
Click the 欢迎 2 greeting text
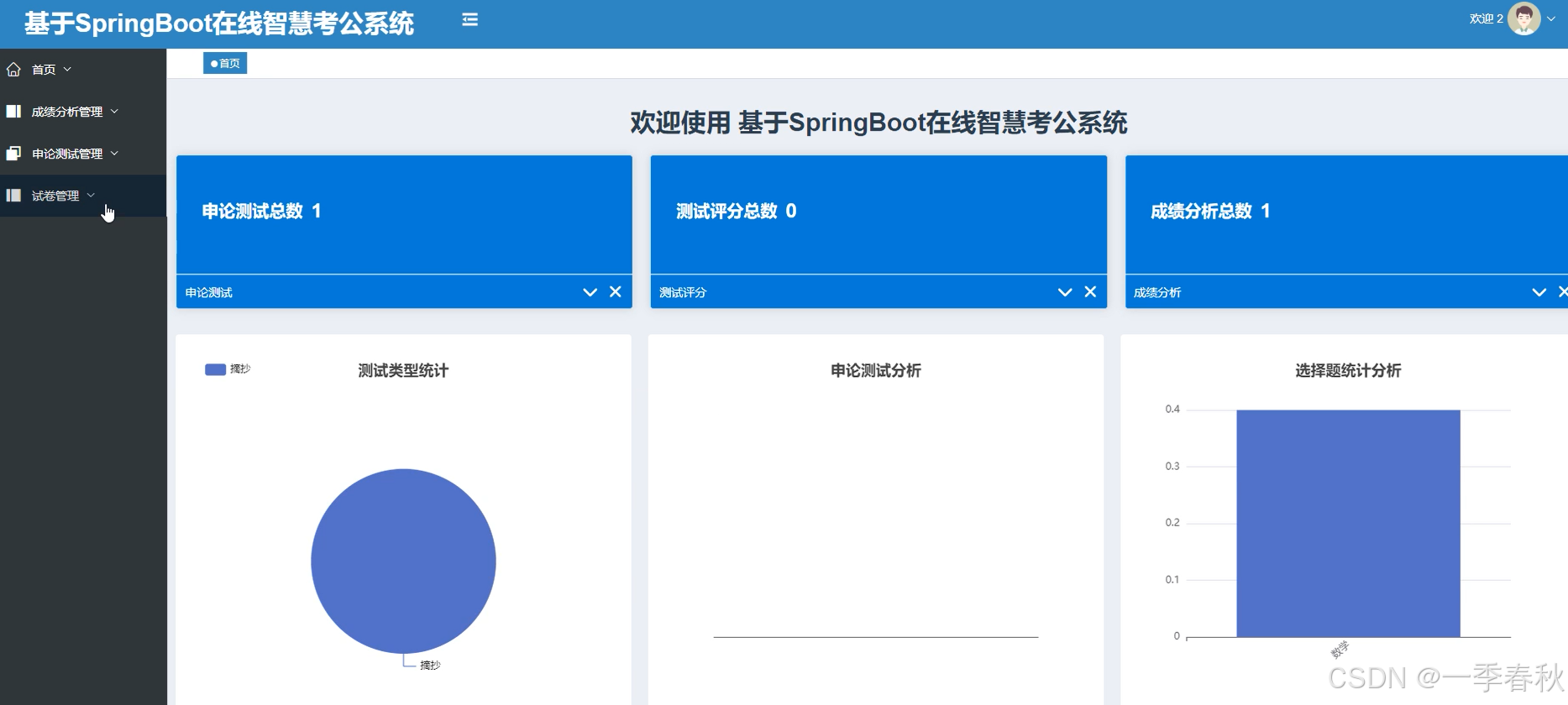click(1486, 18)
